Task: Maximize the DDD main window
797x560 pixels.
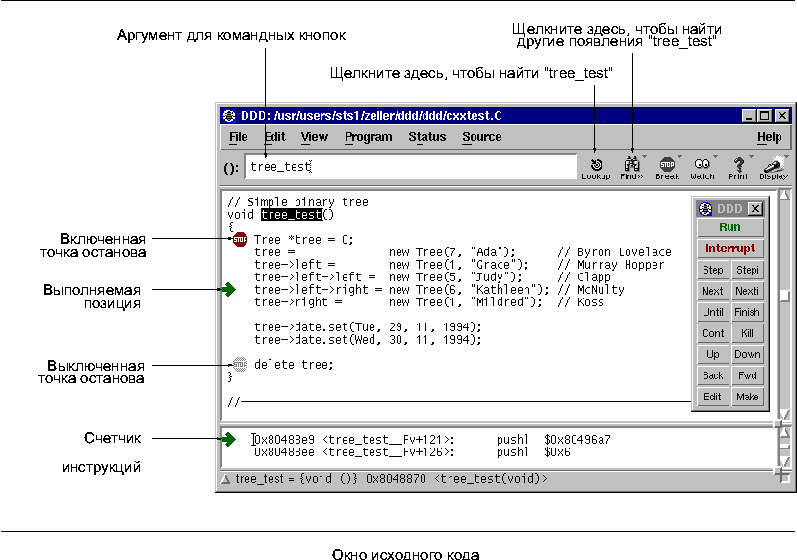Action: click(x=764, y=116)
